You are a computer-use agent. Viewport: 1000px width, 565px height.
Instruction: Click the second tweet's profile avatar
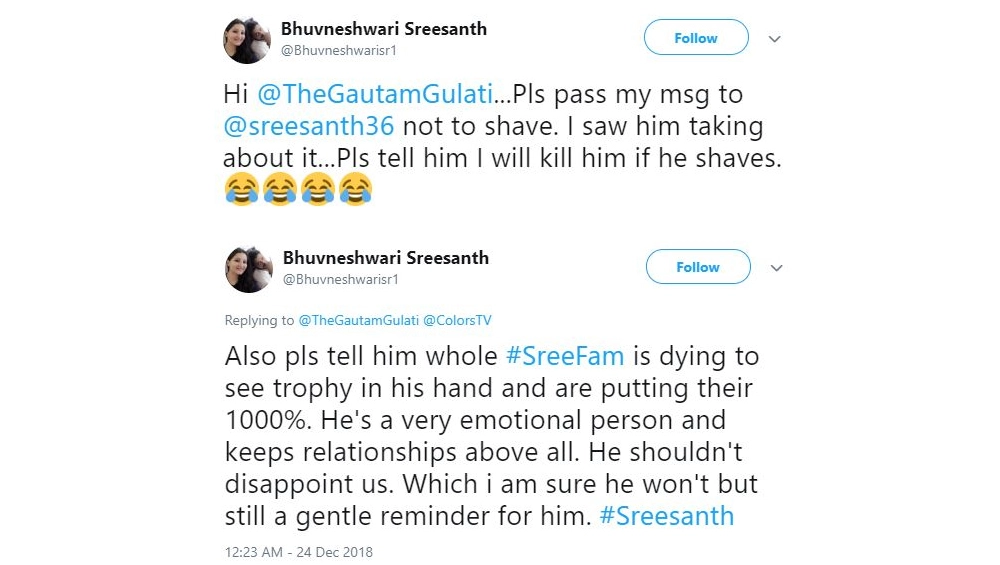(248, 268)
